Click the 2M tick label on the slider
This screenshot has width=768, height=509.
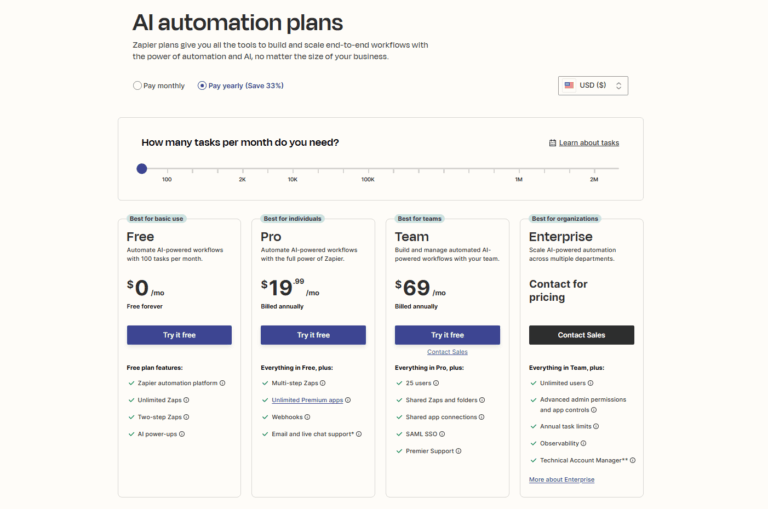594,180
